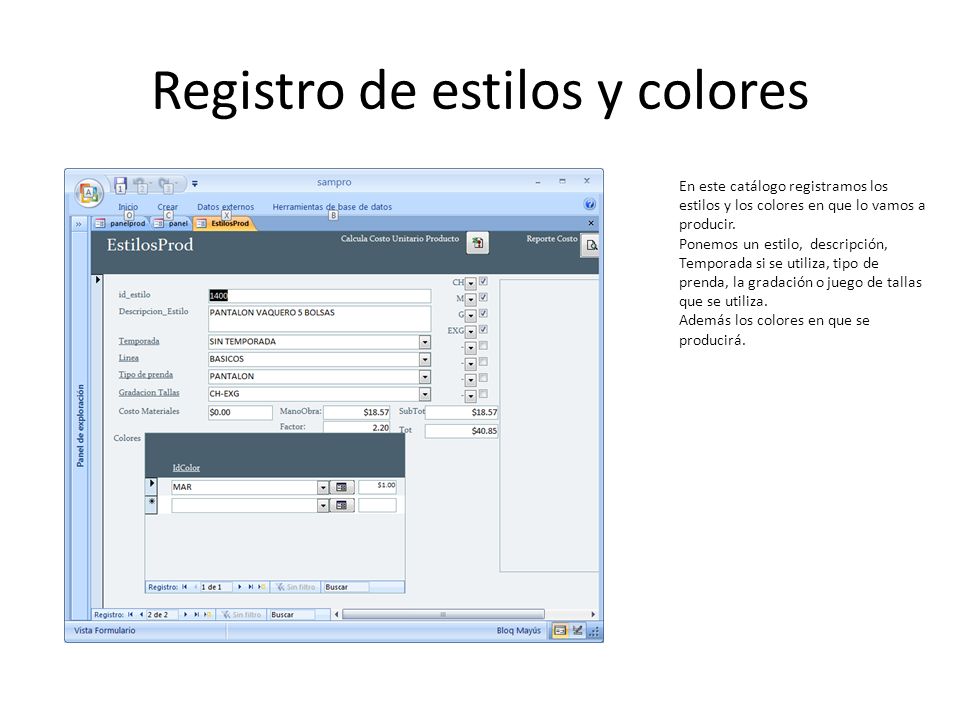Open the IdColor dropdown in new row

[323, 506]
